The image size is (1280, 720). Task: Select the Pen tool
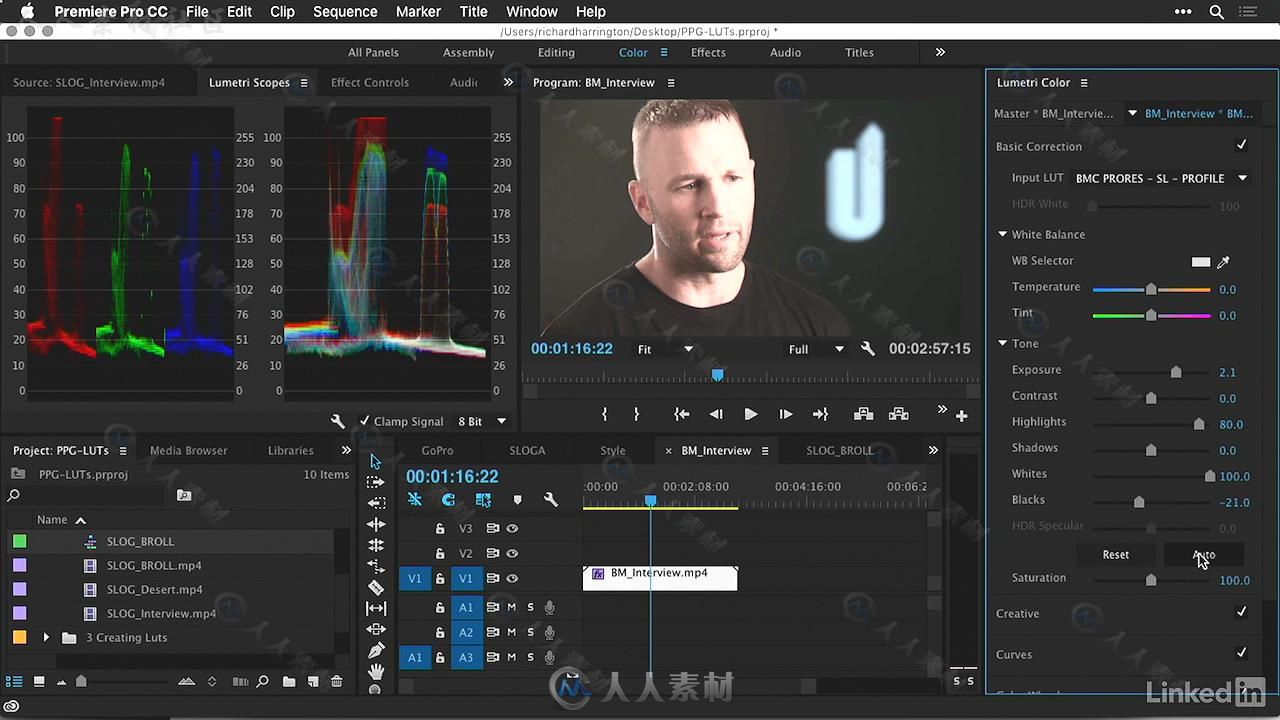point(376,650)
